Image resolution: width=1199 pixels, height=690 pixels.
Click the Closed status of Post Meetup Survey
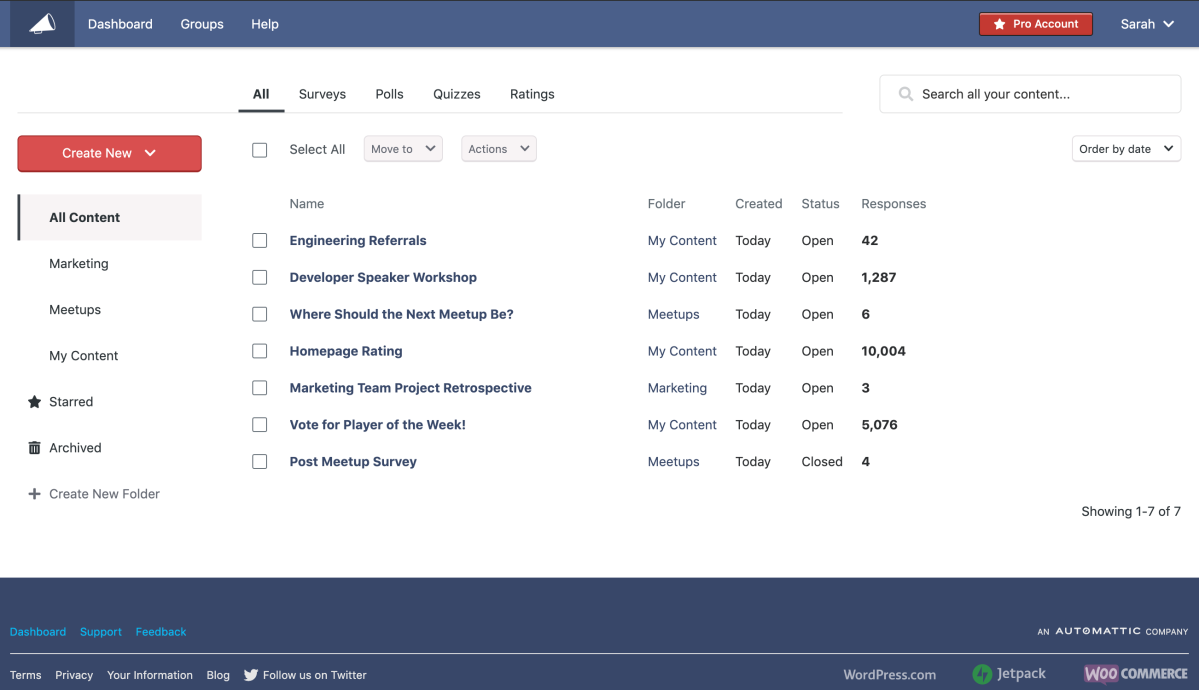tap(822, 461)
